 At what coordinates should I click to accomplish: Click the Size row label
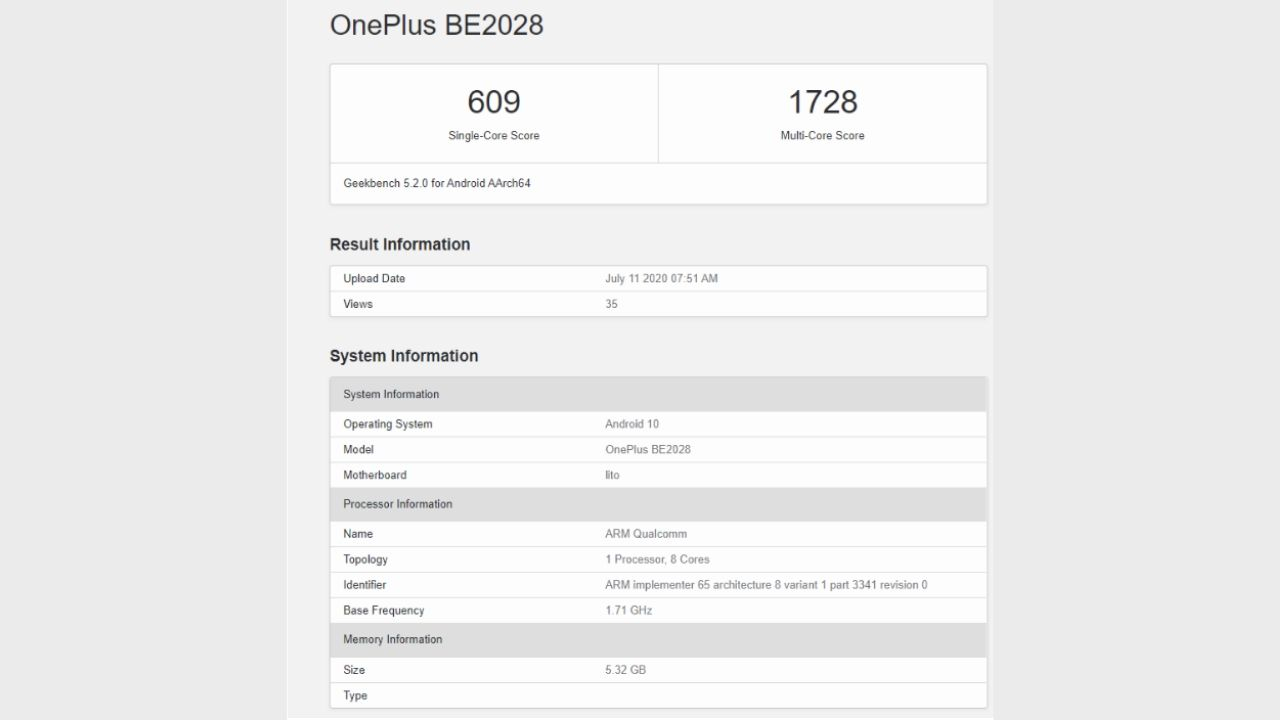click(x=354, y=670)
